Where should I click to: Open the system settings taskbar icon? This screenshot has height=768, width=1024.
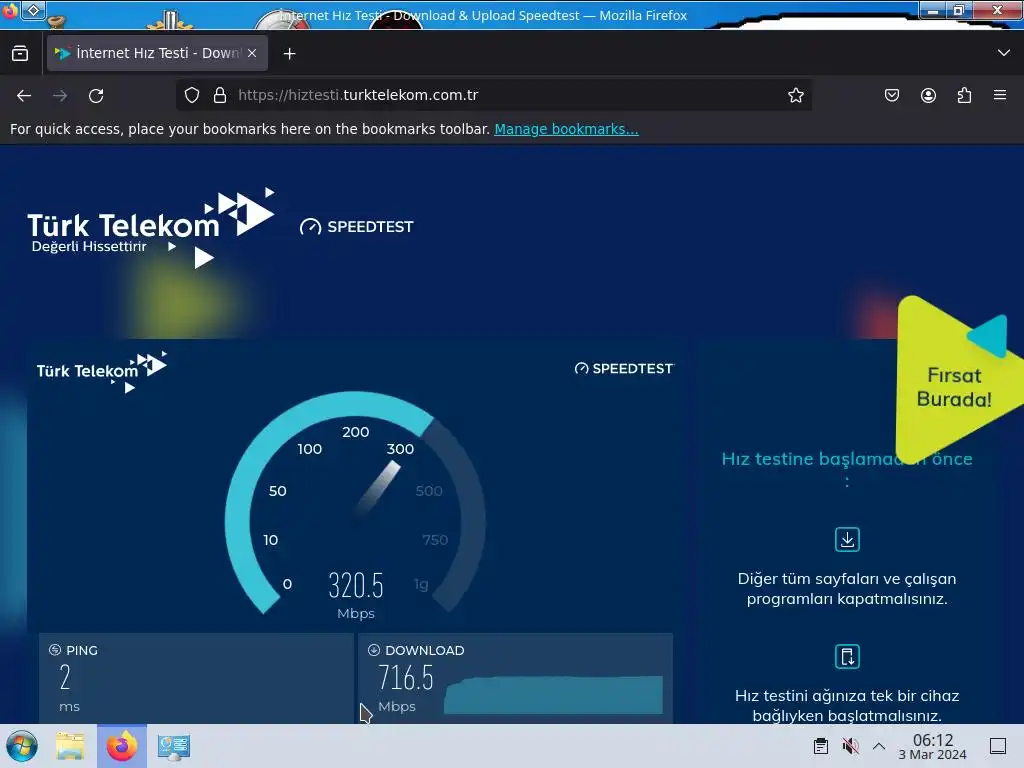click(x=174, y=746)
